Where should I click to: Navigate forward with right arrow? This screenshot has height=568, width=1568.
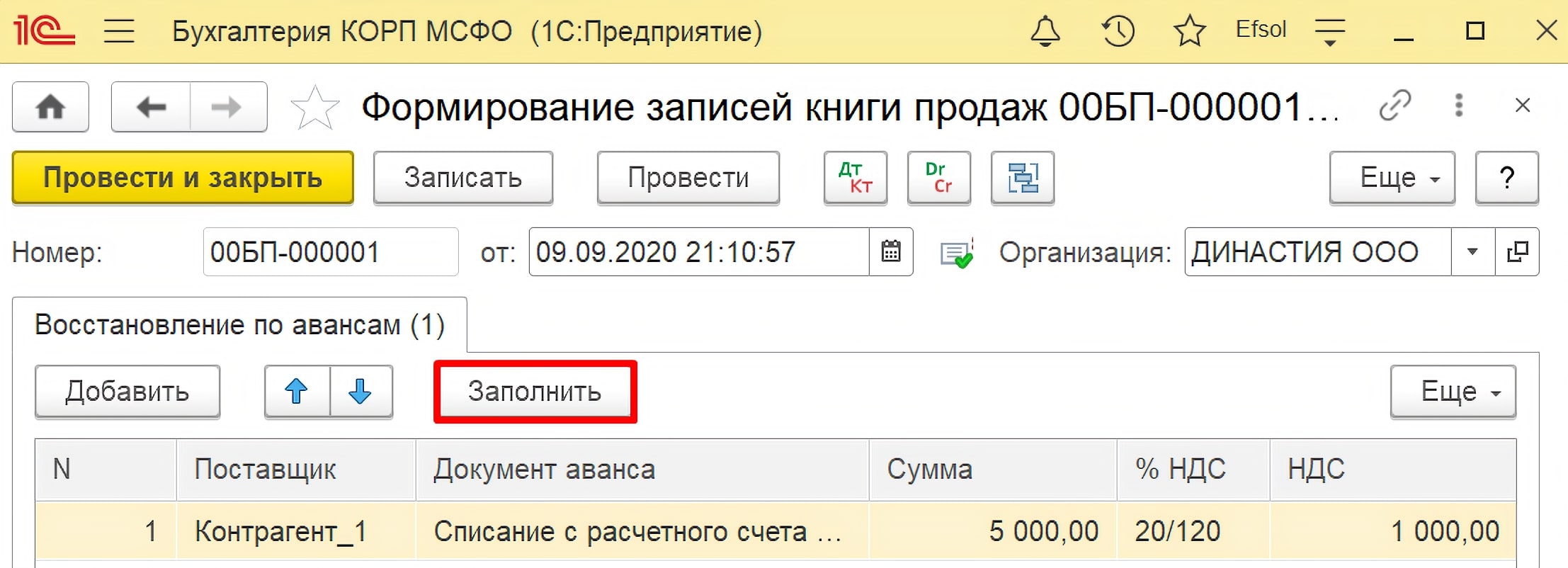click(228, 107)
